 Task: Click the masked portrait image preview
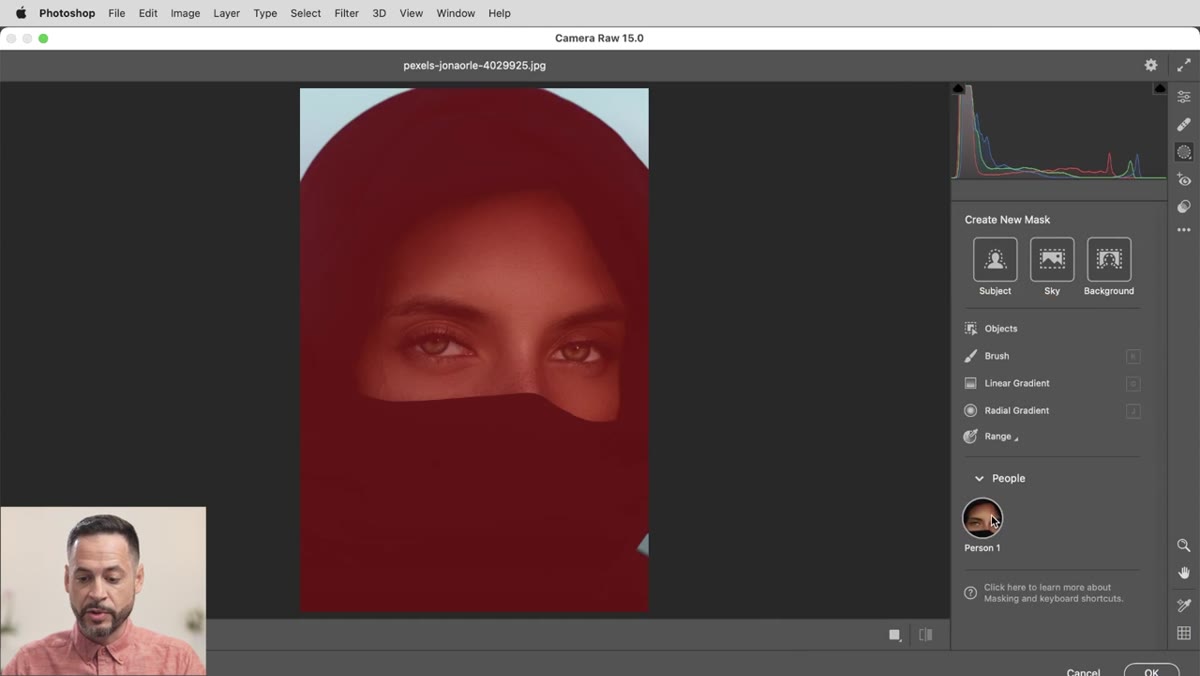[474, 350]
